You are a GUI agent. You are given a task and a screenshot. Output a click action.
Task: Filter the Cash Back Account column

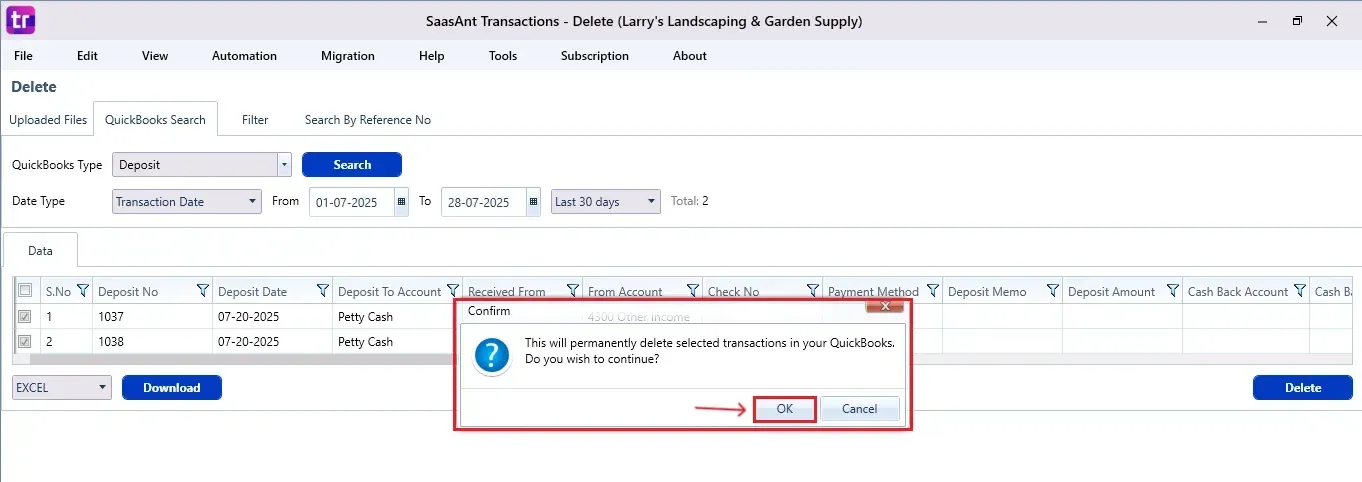click(1299, 291)
